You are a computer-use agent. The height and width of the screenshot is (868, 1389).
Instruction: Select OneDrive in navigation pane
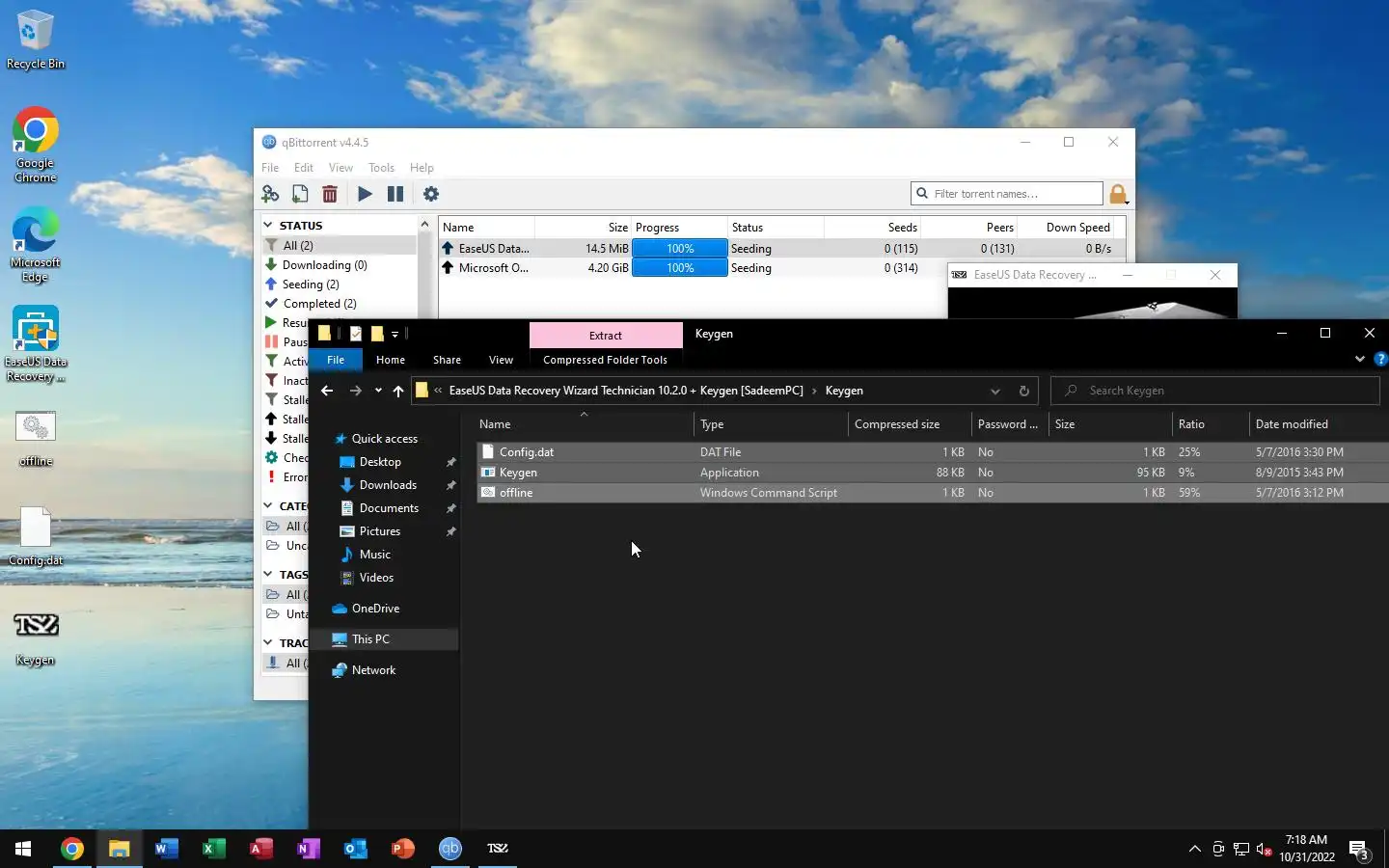point(375,609)
